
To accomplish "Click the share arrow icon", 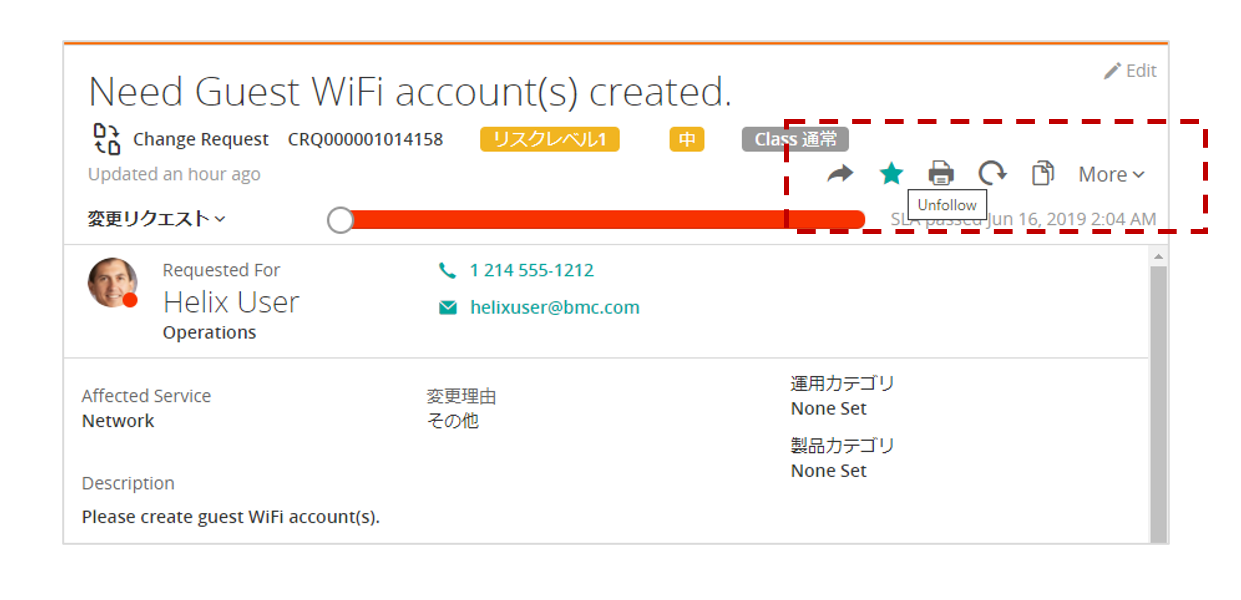I will coord(840,174).
